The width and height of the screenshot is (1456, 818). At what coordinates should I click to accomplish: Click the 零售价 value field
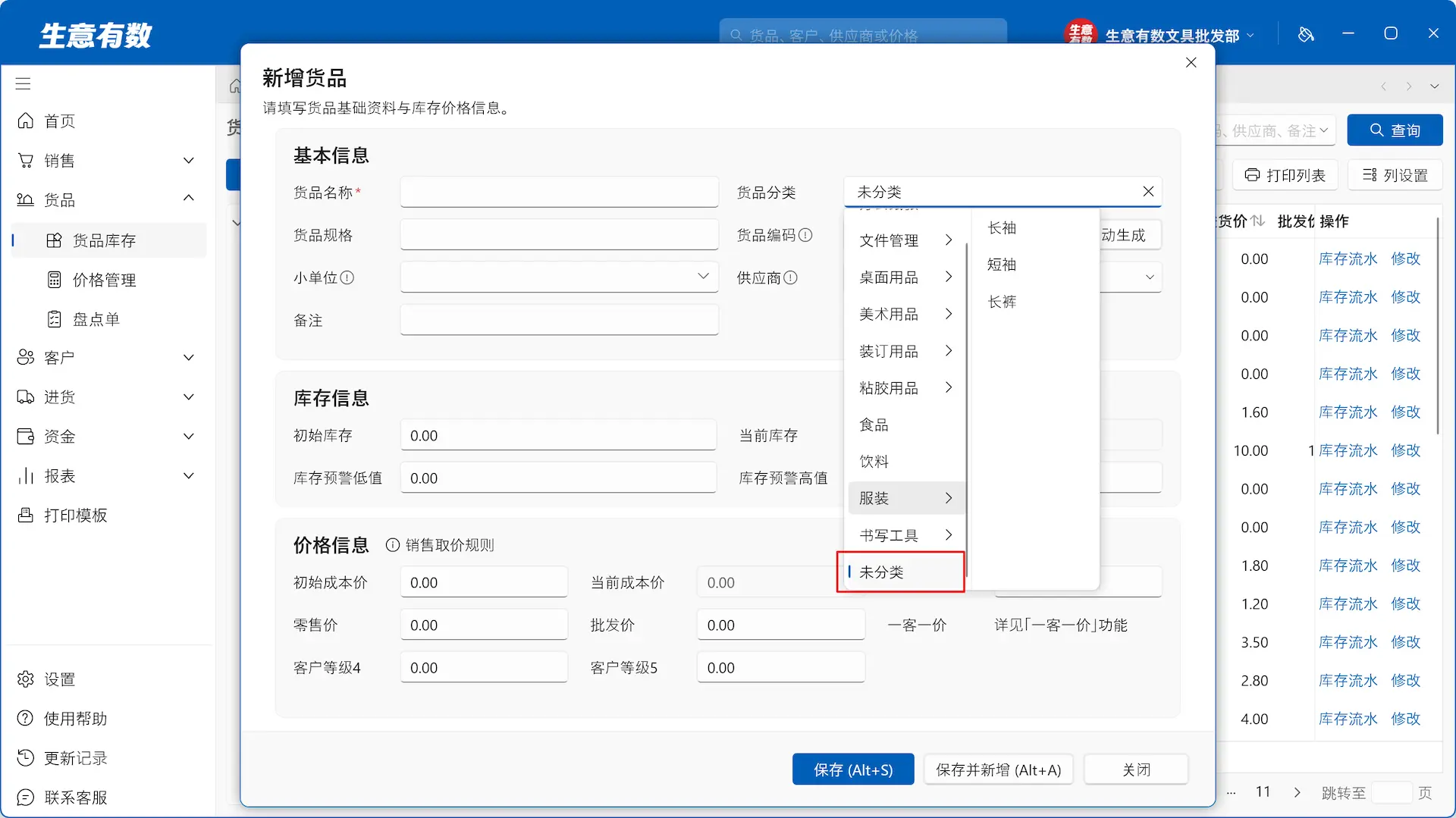(x=484, y=625)
